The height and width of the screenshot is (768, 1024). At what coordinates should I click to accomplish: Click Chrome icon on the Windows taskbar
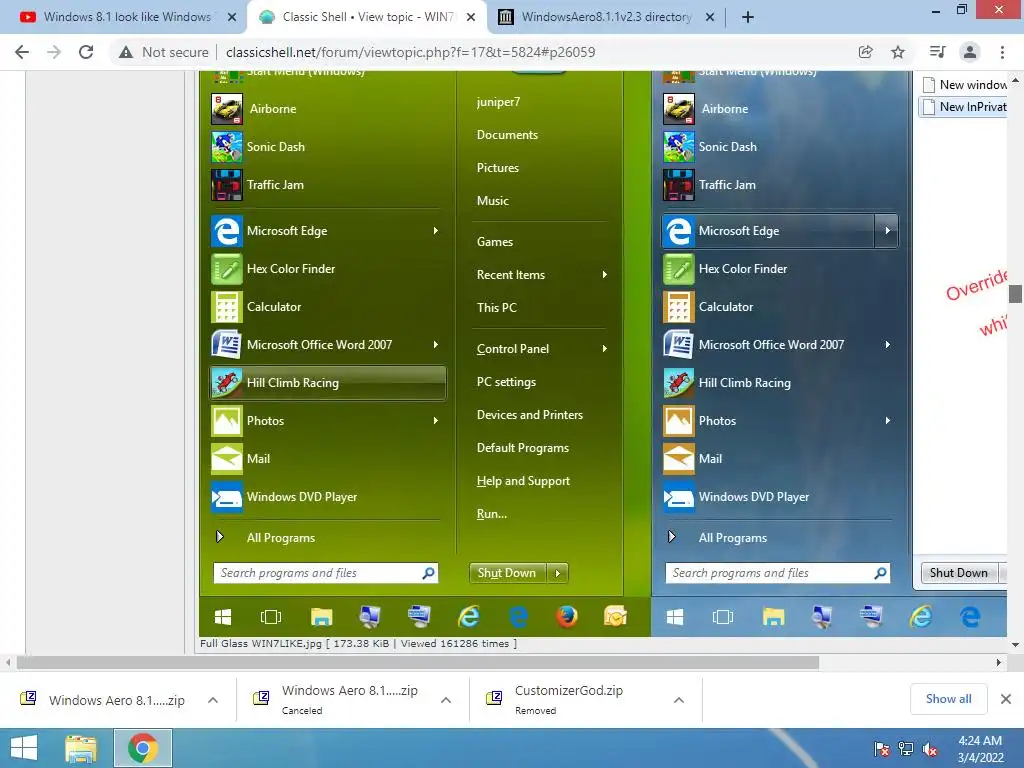143,748
